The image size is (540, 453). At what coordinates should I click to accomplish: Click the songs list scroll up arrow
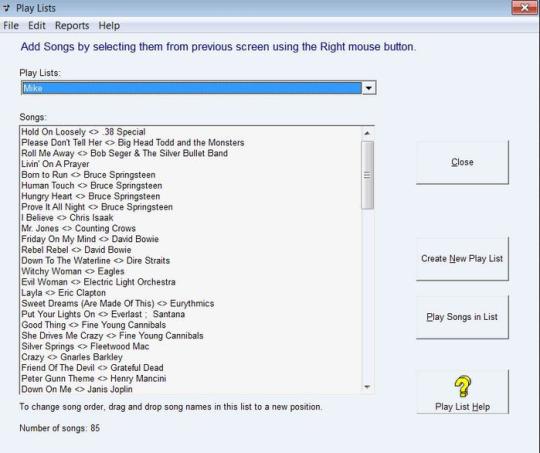[x=367, y=133]
